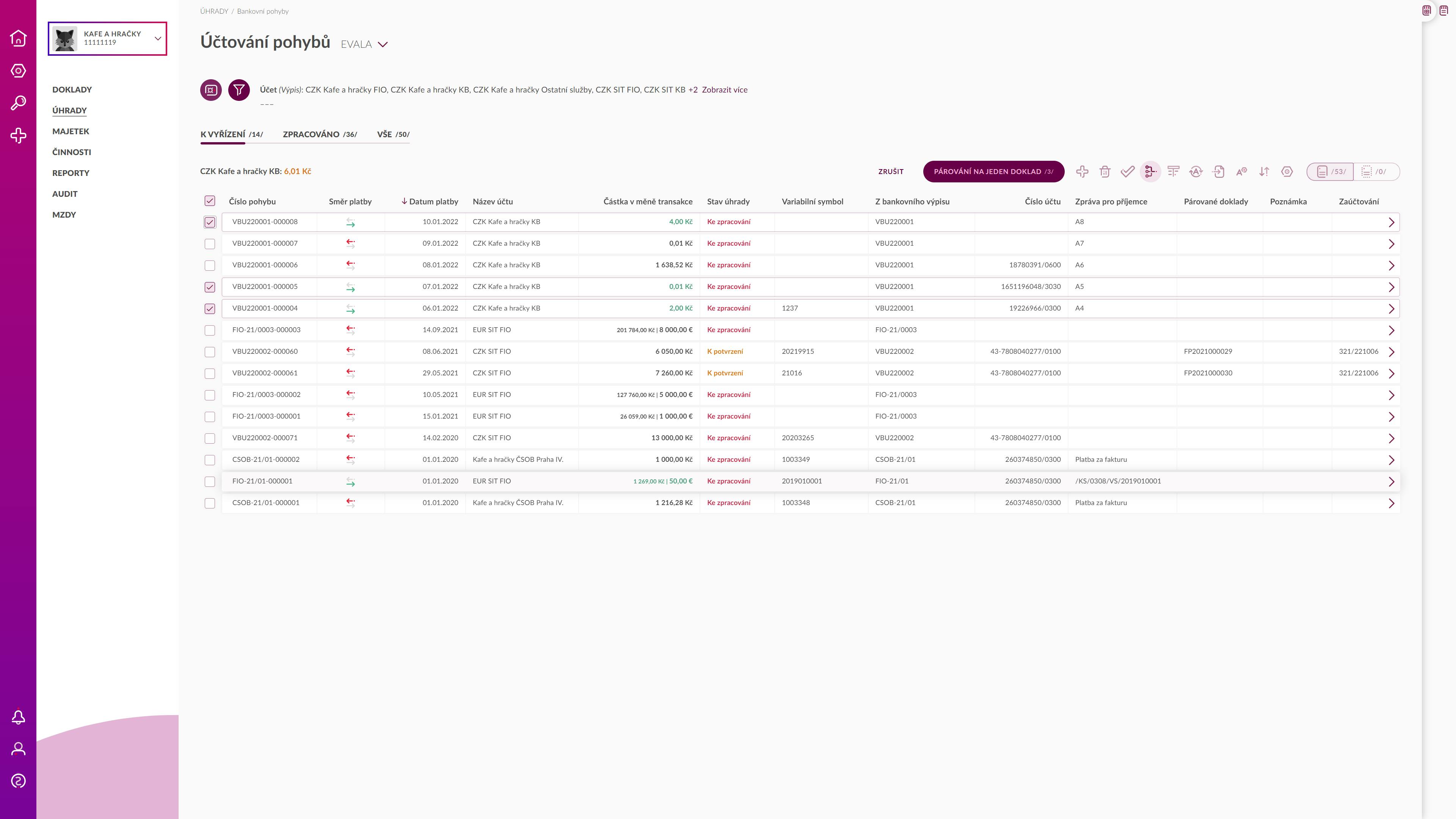Open detail arrow for VBU220002-000071
This screenshot has width=1456, height=819.
click(x=1392, y=438)
